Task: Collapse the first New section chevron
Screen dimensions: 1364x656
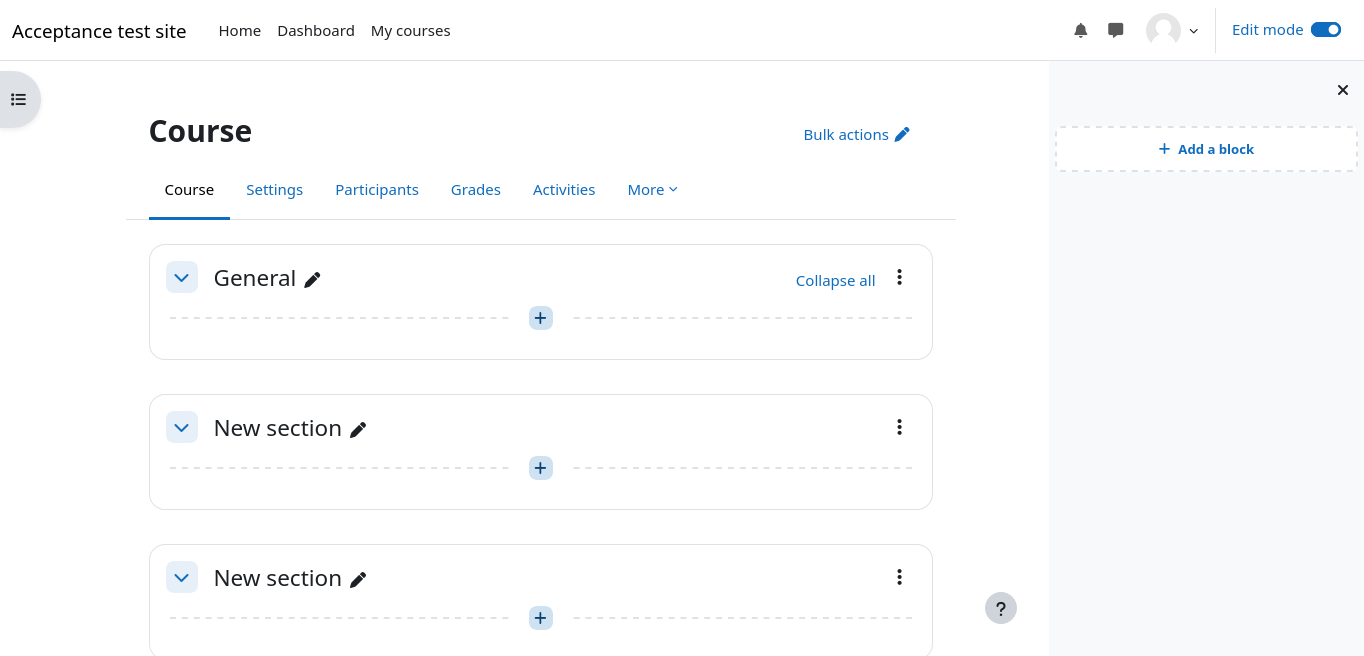Action: click(x=181, y=428)
